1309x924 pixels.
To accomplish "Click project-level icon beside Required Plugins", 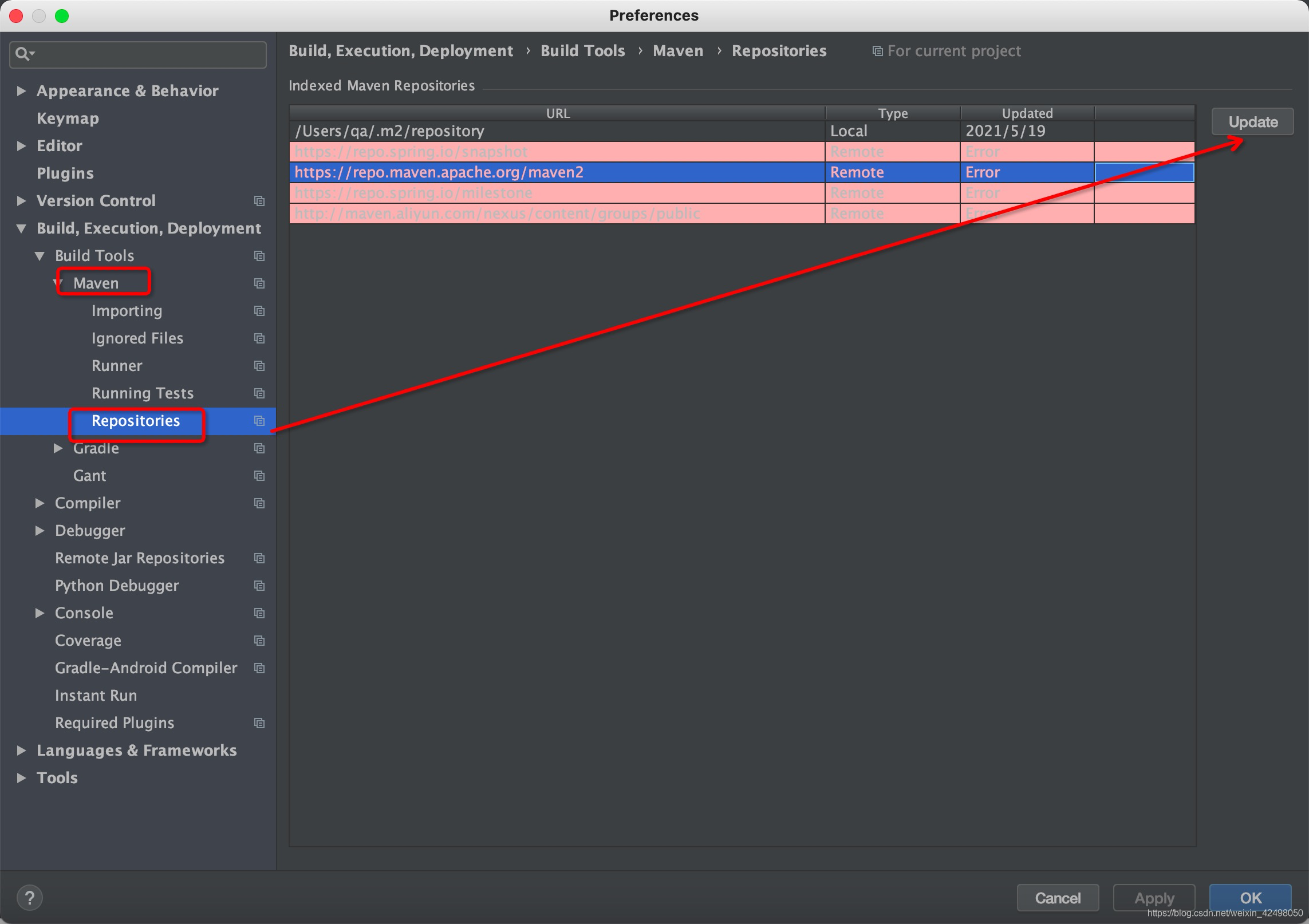I will [259, 723].
